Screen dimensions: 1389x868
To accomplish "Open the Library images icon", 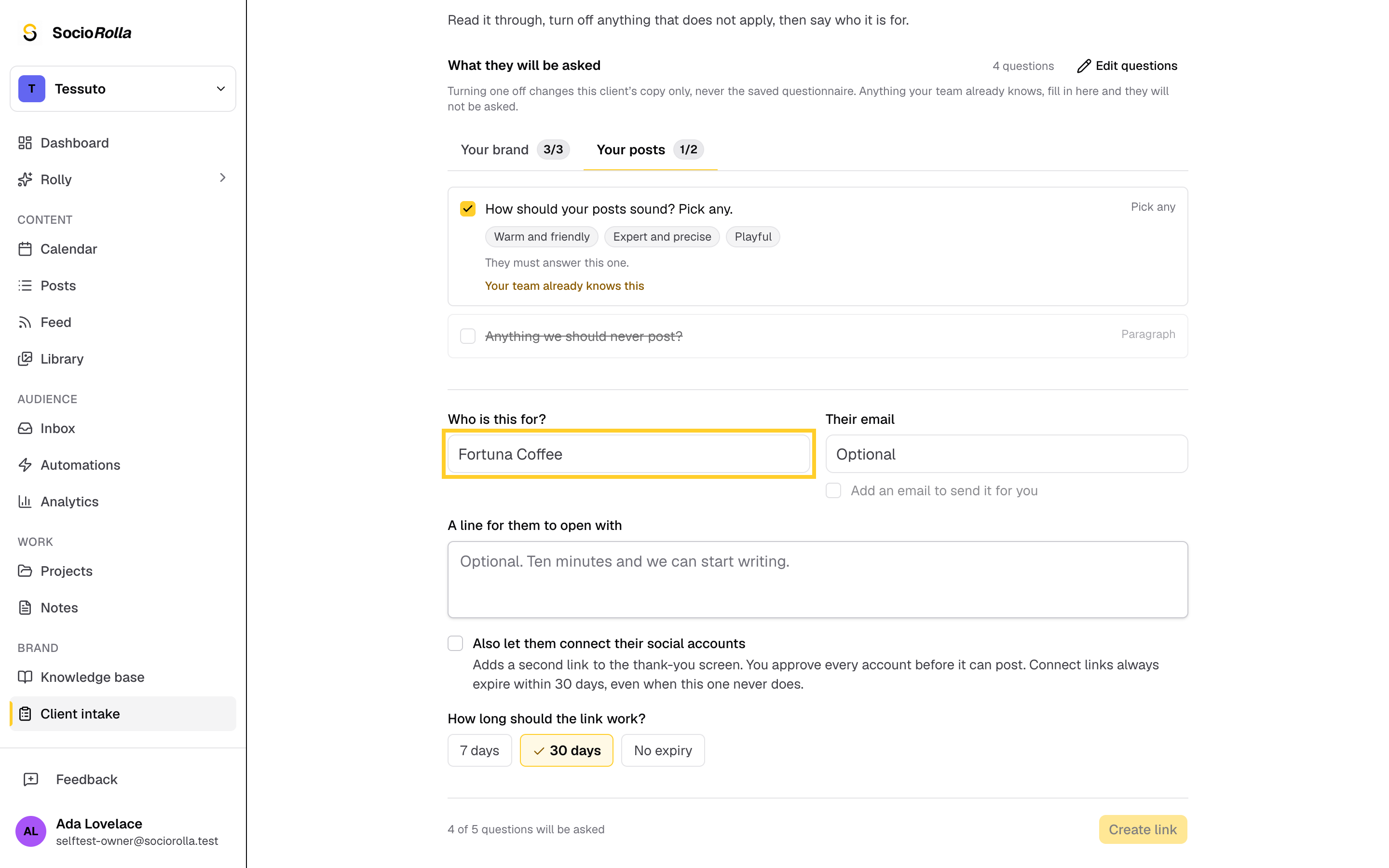I will click(x=25, y=359).
